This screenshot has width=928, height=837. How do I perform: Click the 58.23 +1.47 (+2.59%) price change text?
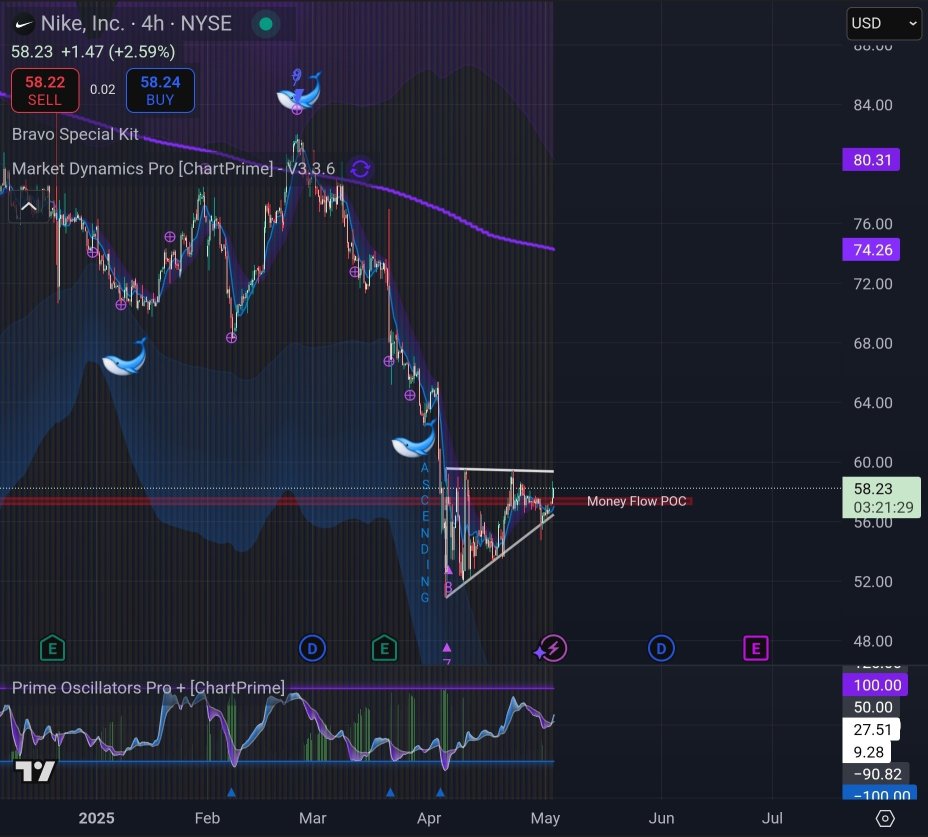point(93,52)
